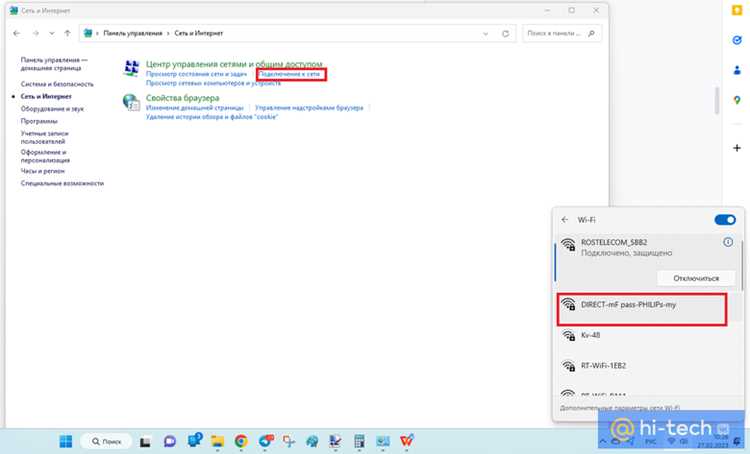Image resolution: width=750 pixels, height=454 pixels.
Task: Open File Explorer from the taskbar
Action: click(x=218, y=441)
